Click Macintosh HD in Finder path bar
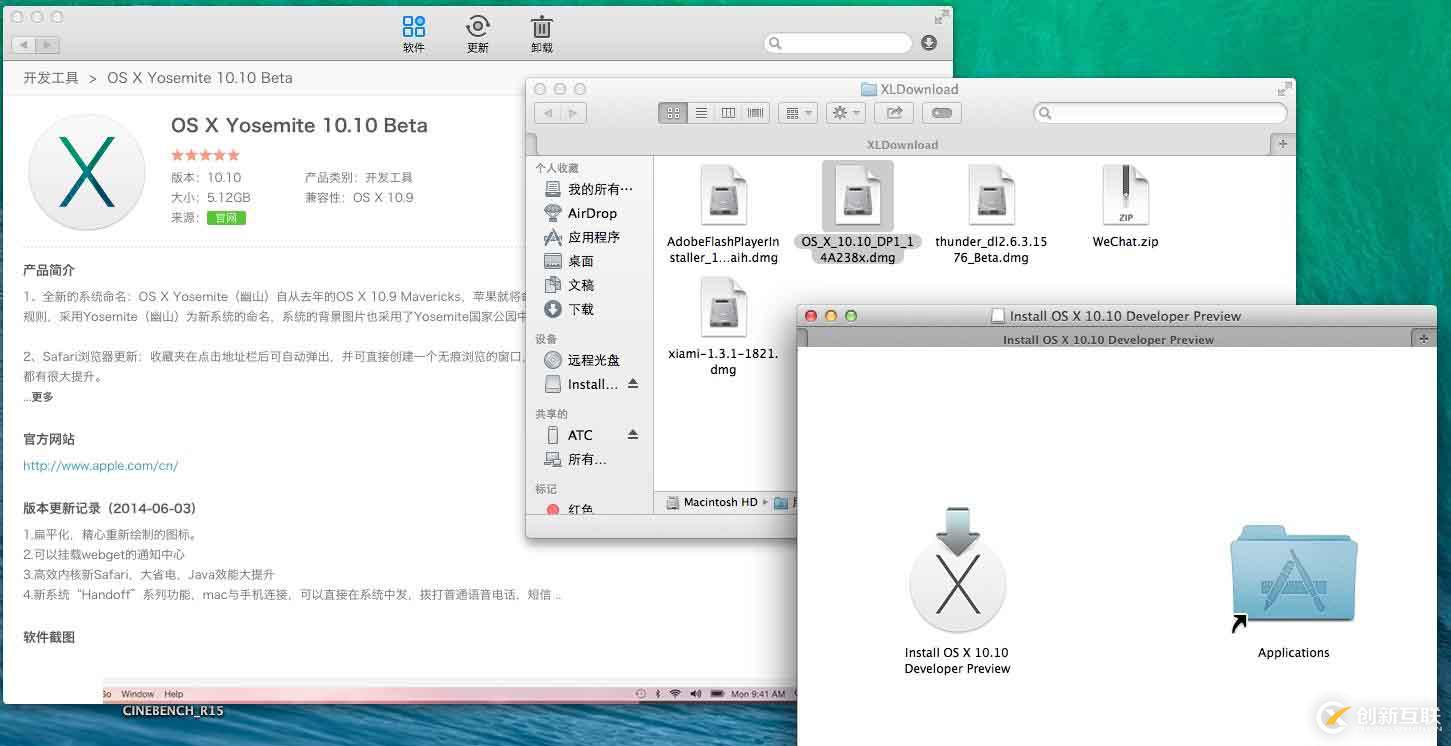 coord(713,502)
